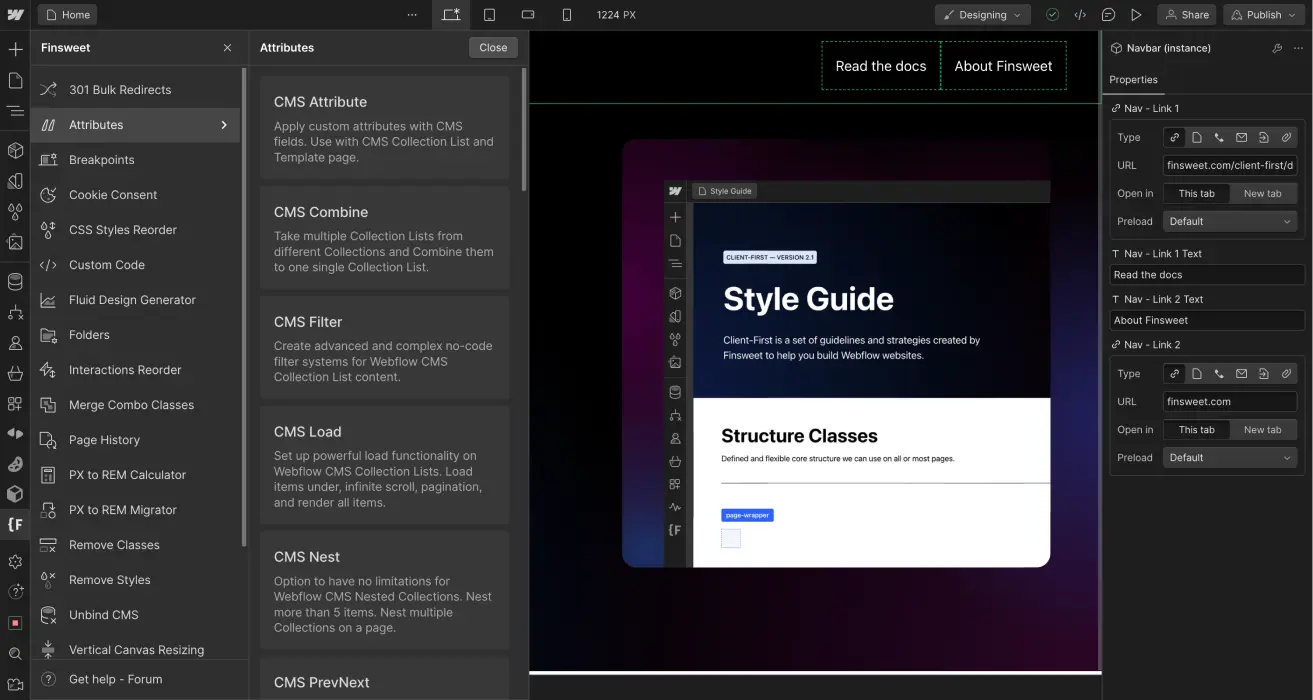This screenshot has height=700, width=1313.
Task: Open the Add elements plus icon
Action: coord(16,48)
